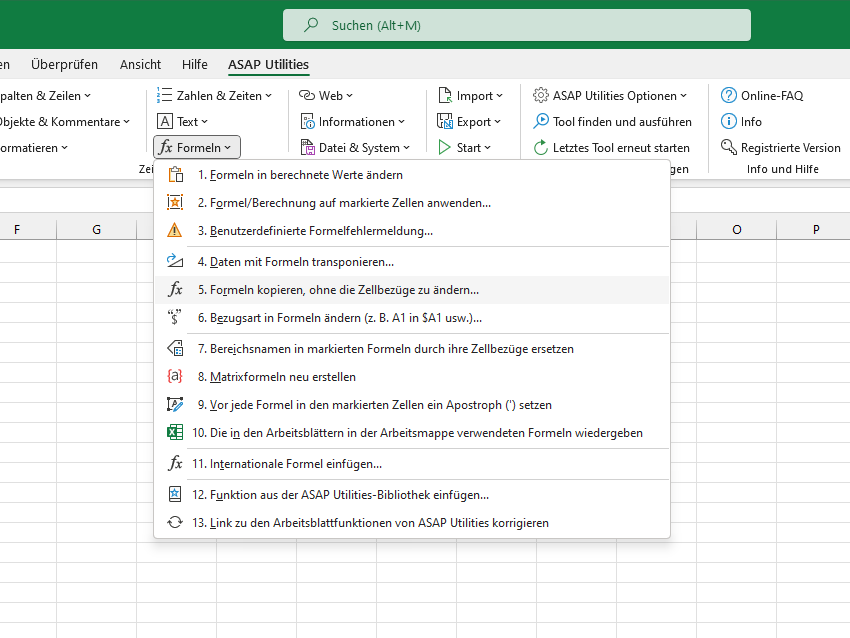Expand the Objekte & Kommentare dropdown
The width and height of the screenshot is (850, 638).
pyautogui.click(x=65, y=121)
